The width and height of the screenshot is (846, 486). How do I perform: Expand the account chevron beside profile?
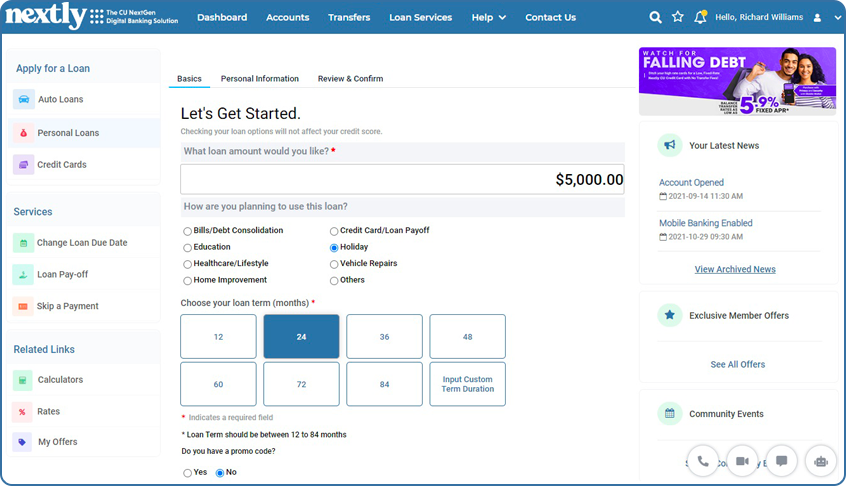click(x=837, y=18)
